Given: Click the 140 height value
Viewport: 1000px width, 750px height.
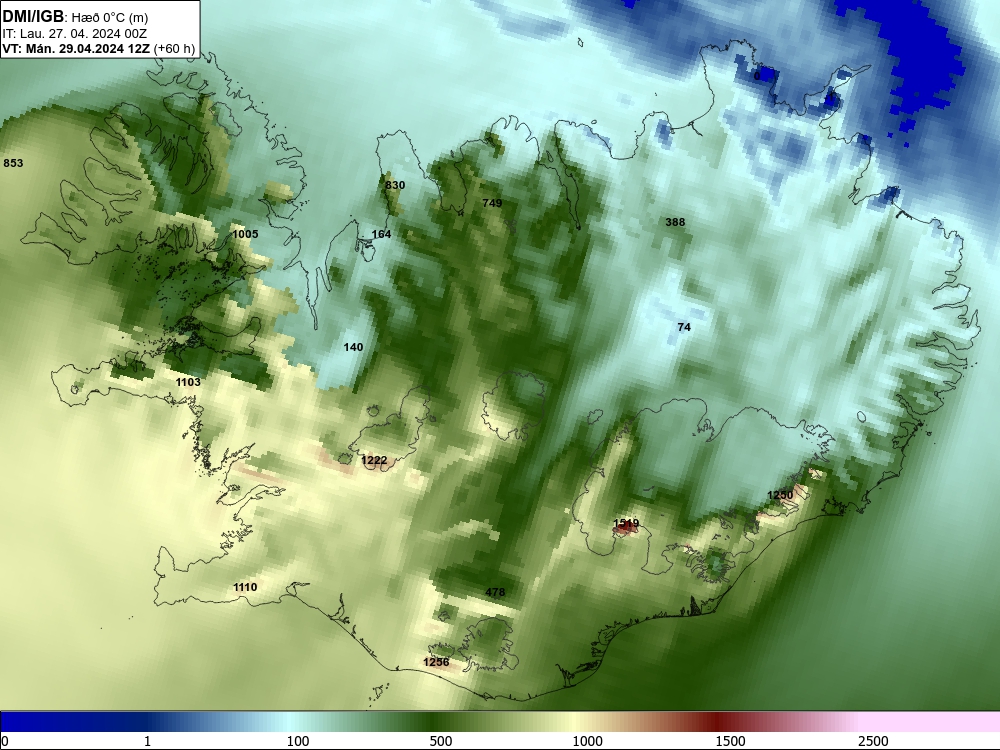Looking at the screenshot, I should tap(353, 347).
